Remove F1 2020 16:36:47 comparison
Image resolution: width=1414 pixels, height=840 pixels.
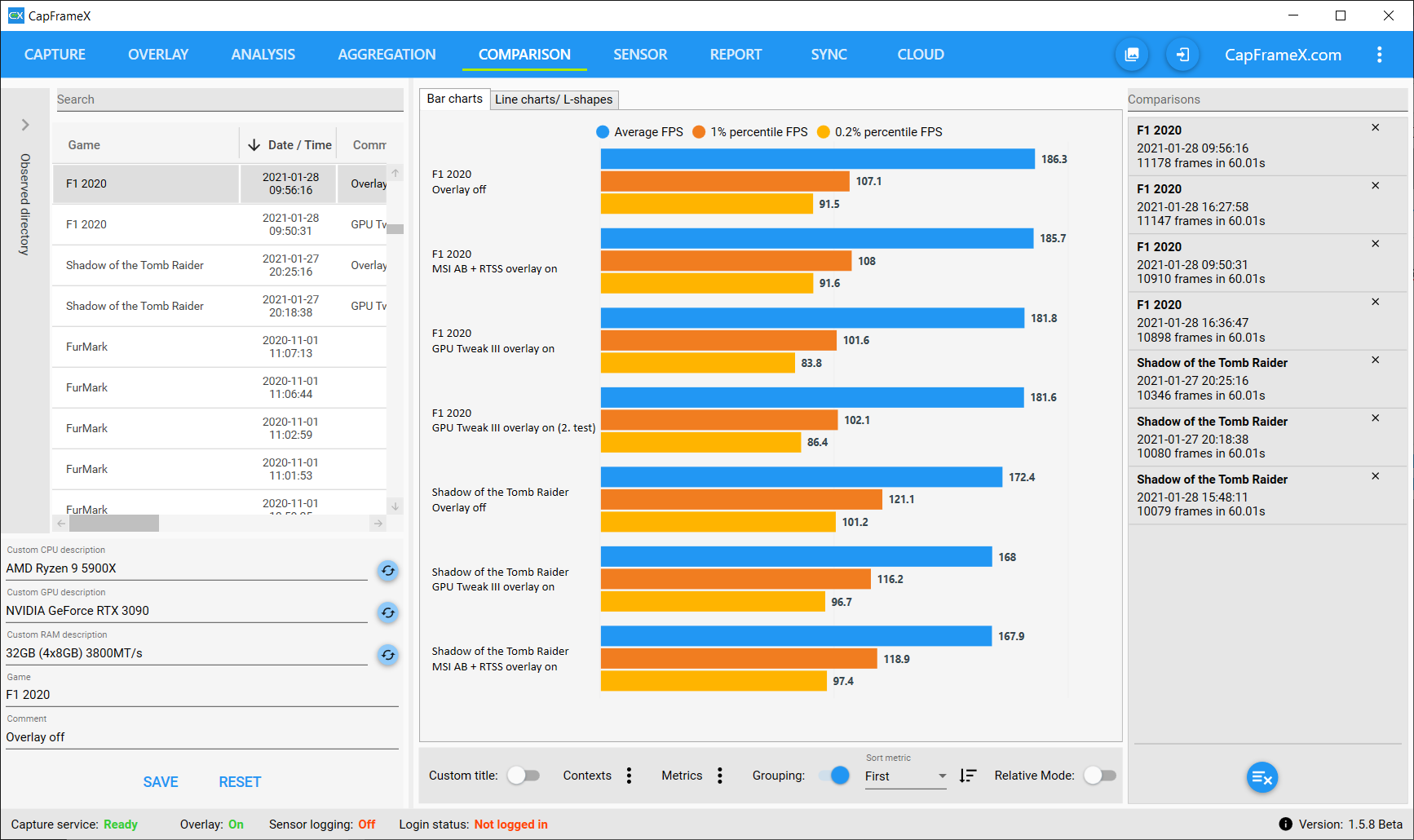[x=1375, y=302]
